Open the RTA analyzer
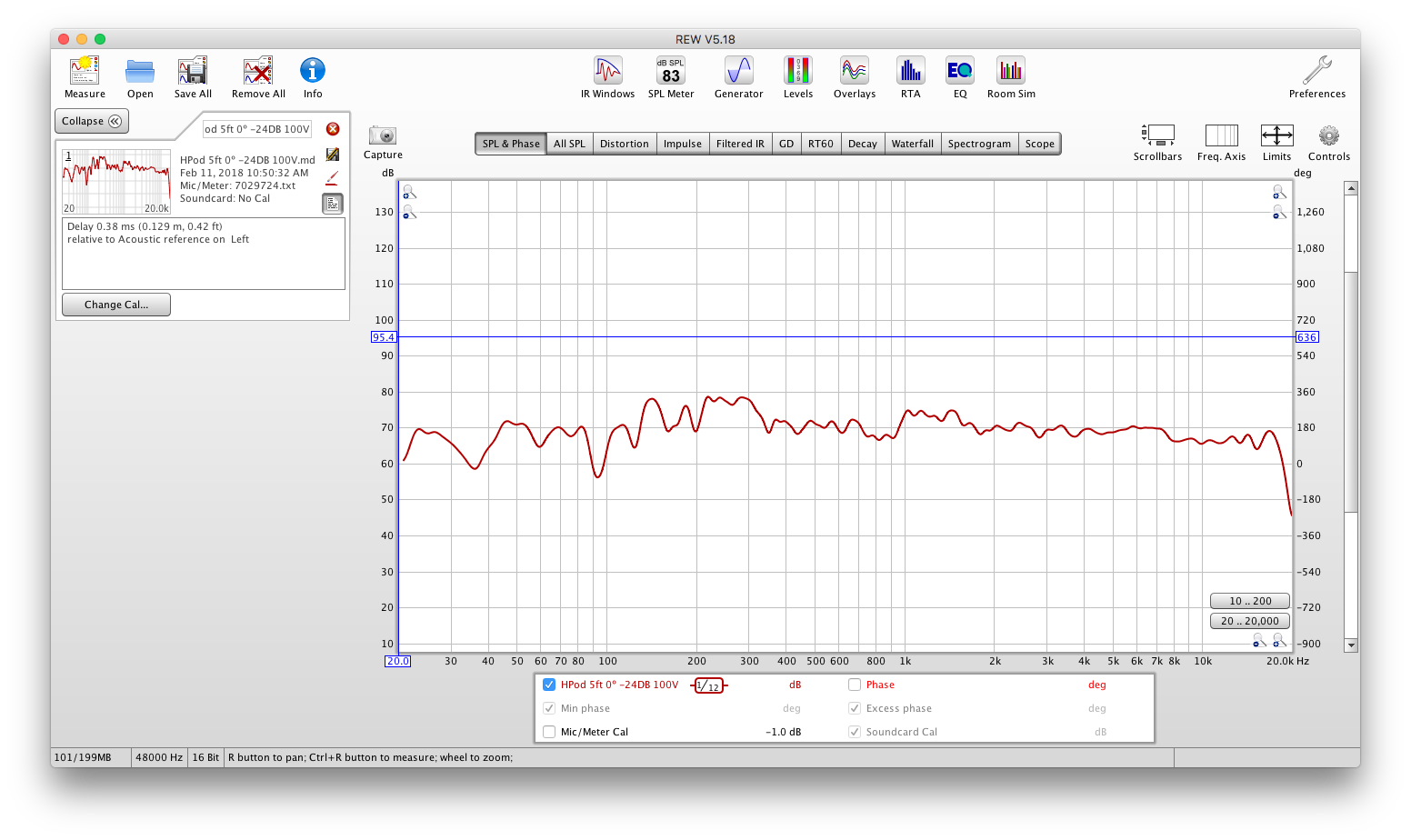Screen dimensions: 1411x840 [x=911, y=77]
